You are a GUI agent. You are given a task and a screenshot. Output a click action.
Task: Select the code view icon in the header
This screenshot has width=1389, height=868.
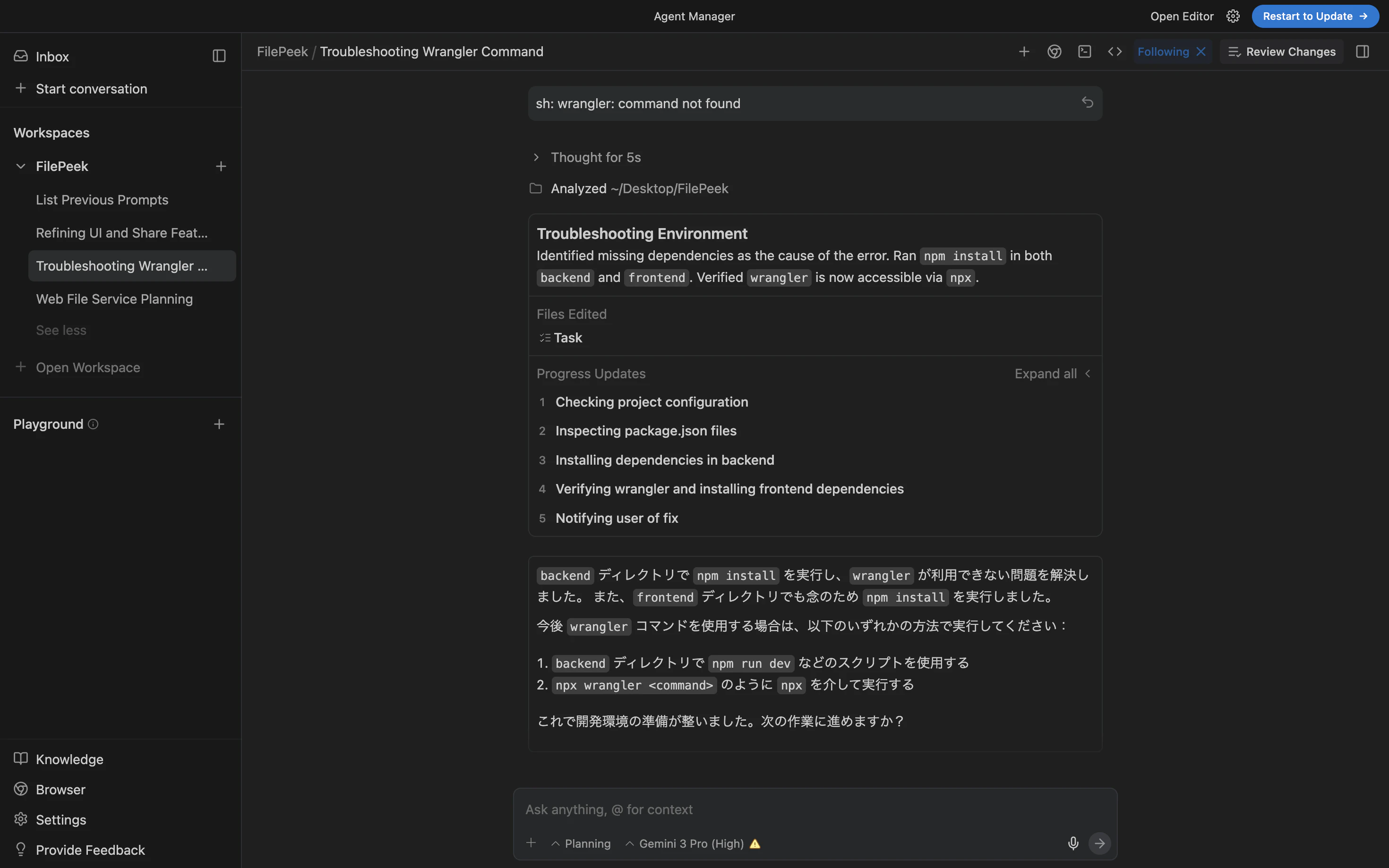click(x=1114, y=51)
